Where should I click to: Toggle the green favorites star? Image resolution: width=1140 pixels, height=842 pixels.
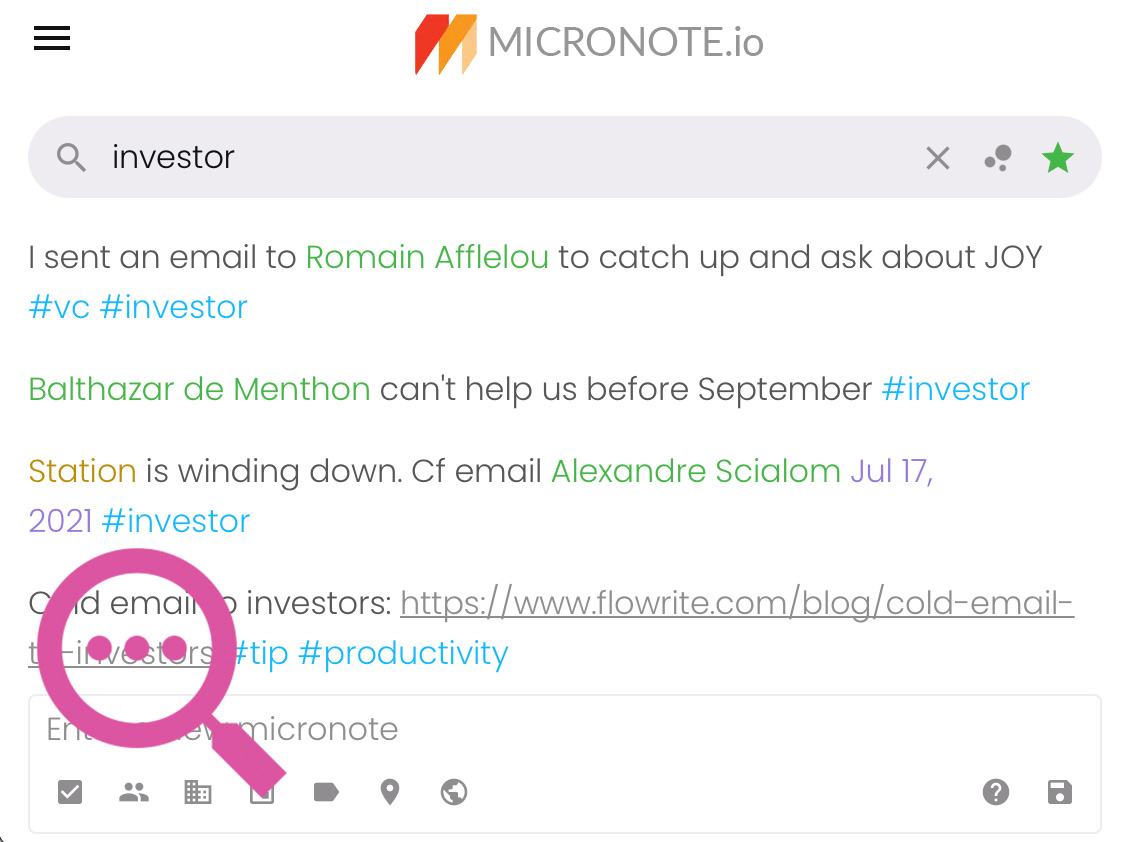(1057, 158)
